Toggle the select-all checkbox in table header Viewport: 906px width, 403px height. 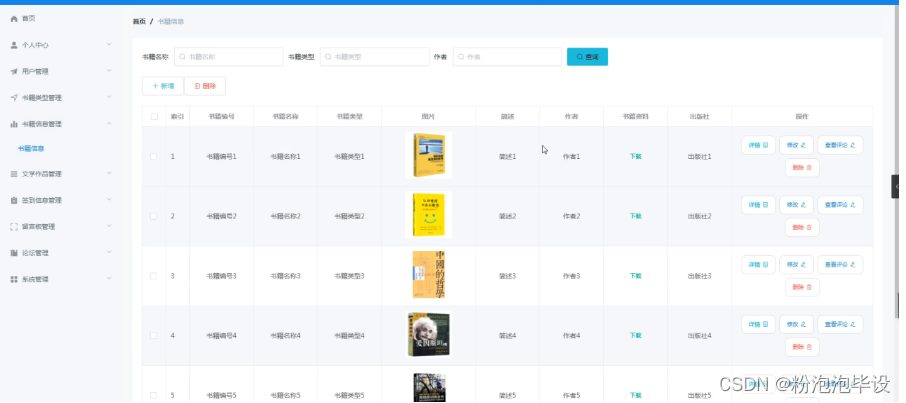[x=154, y=117]
